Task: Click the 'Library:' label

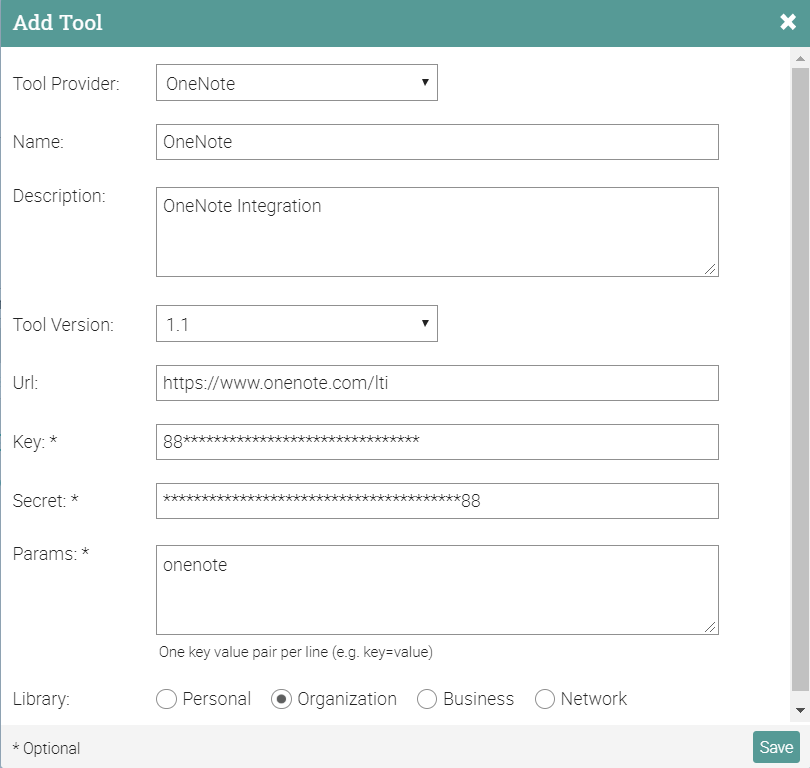Action: (x=41, y=699)
